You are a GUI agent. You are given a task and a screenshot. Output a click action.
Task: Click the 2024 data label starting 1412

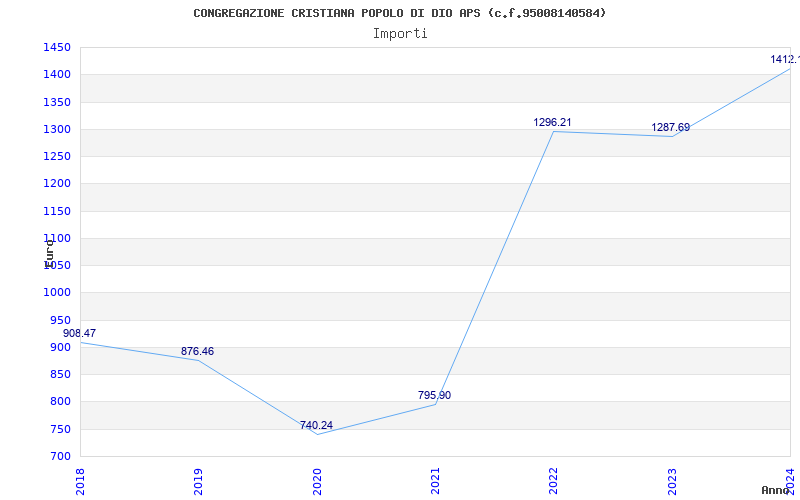785,60
